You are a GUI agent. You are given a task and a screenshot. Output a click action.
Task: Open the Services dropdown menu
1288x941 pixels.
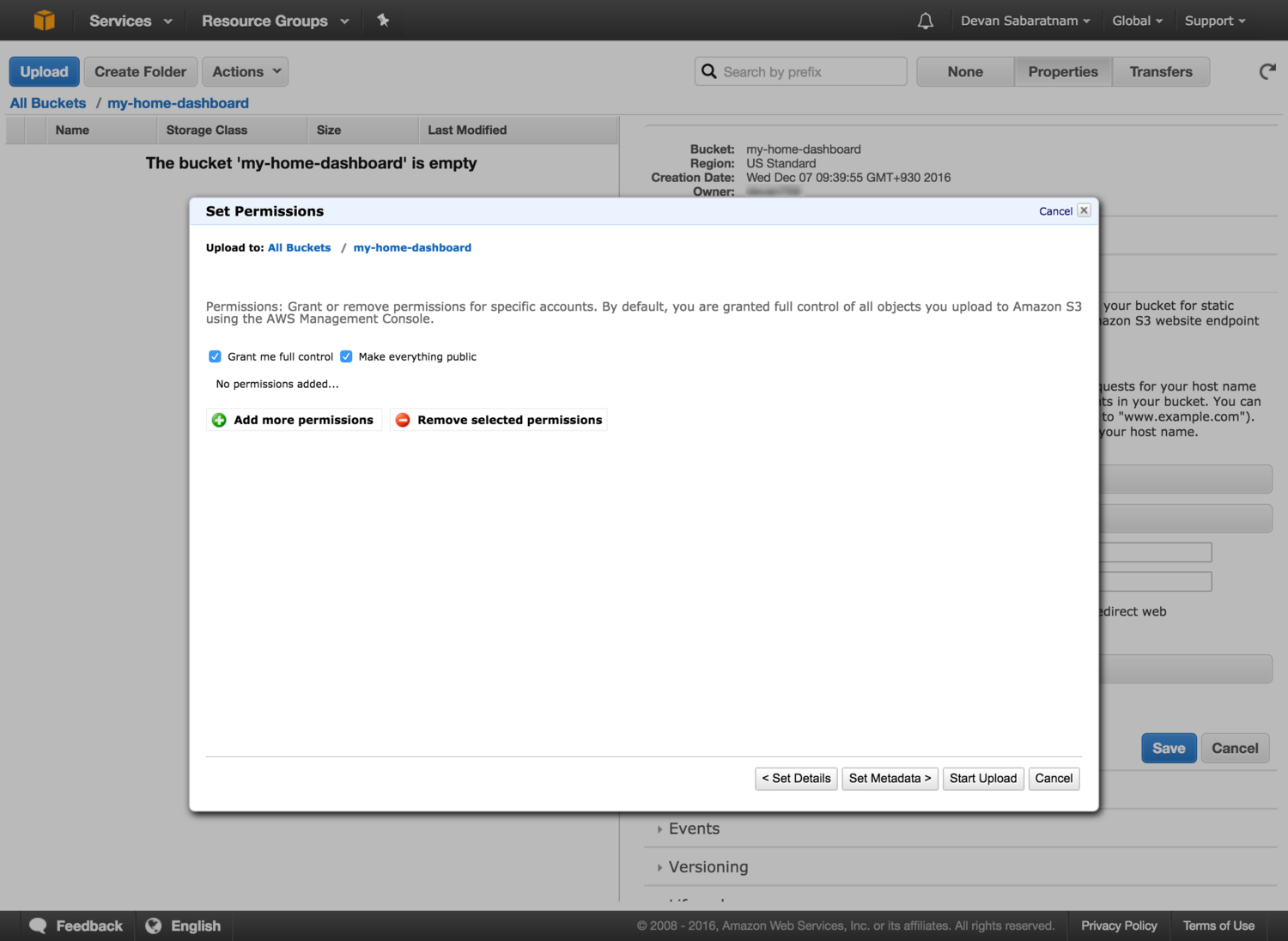131,21
